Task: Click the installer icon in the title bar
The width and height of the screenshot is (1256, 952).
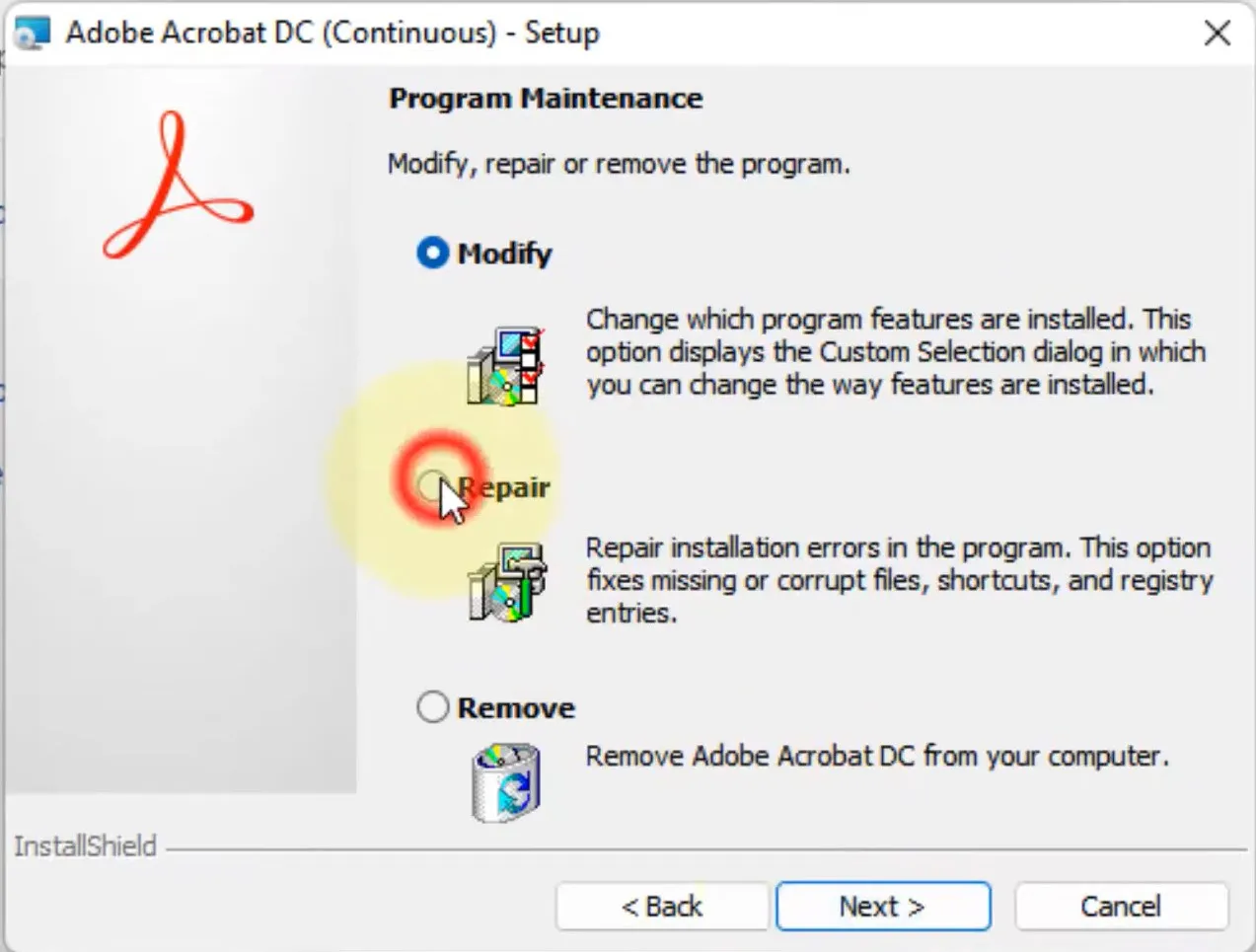Action: [33, 33]
